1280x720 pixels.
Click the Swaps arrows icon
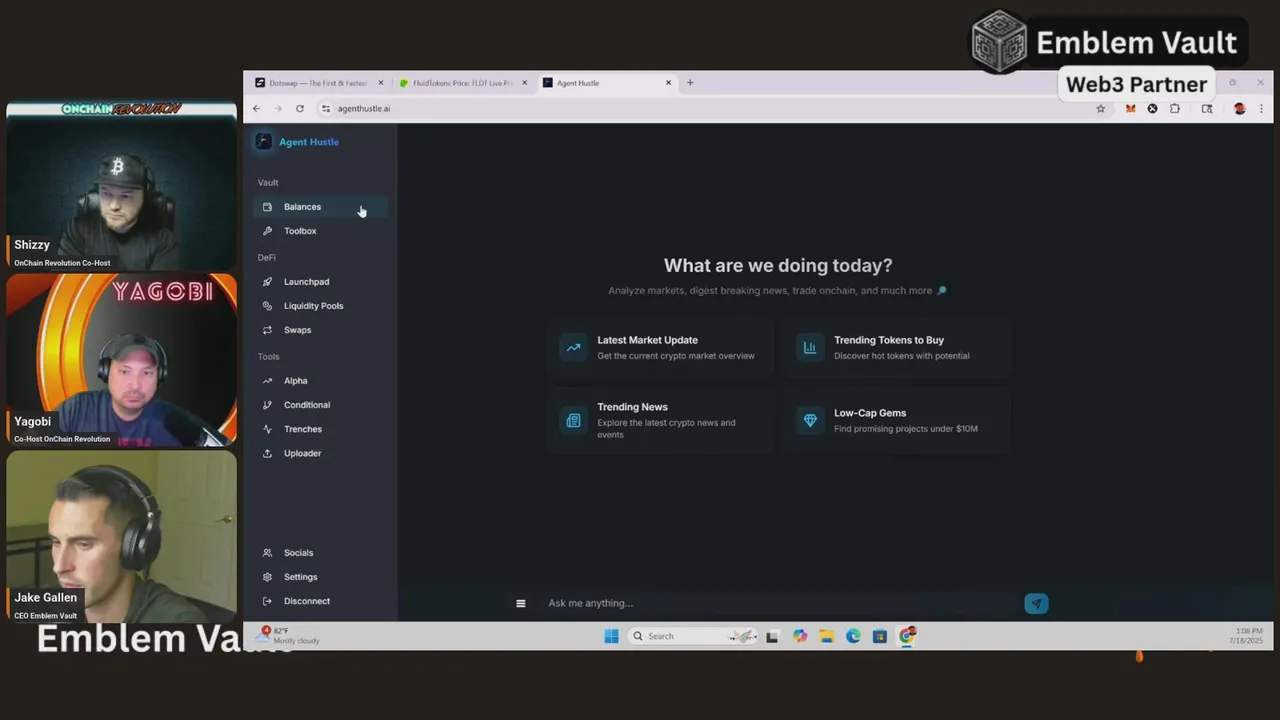click(267, 330)
